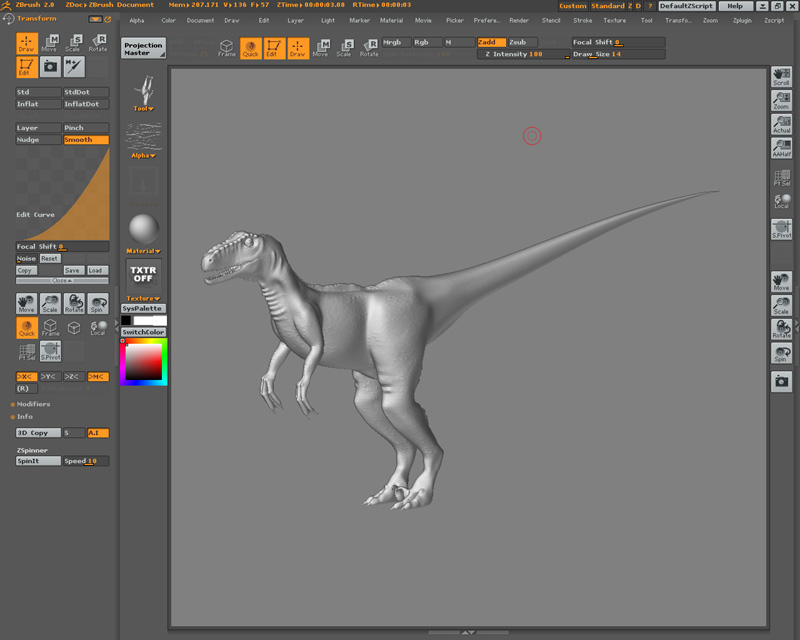The width and height of the screenshot is (800, 640).
Task: Click the Spin icon in the Transform palette
Action: point(98,303)
